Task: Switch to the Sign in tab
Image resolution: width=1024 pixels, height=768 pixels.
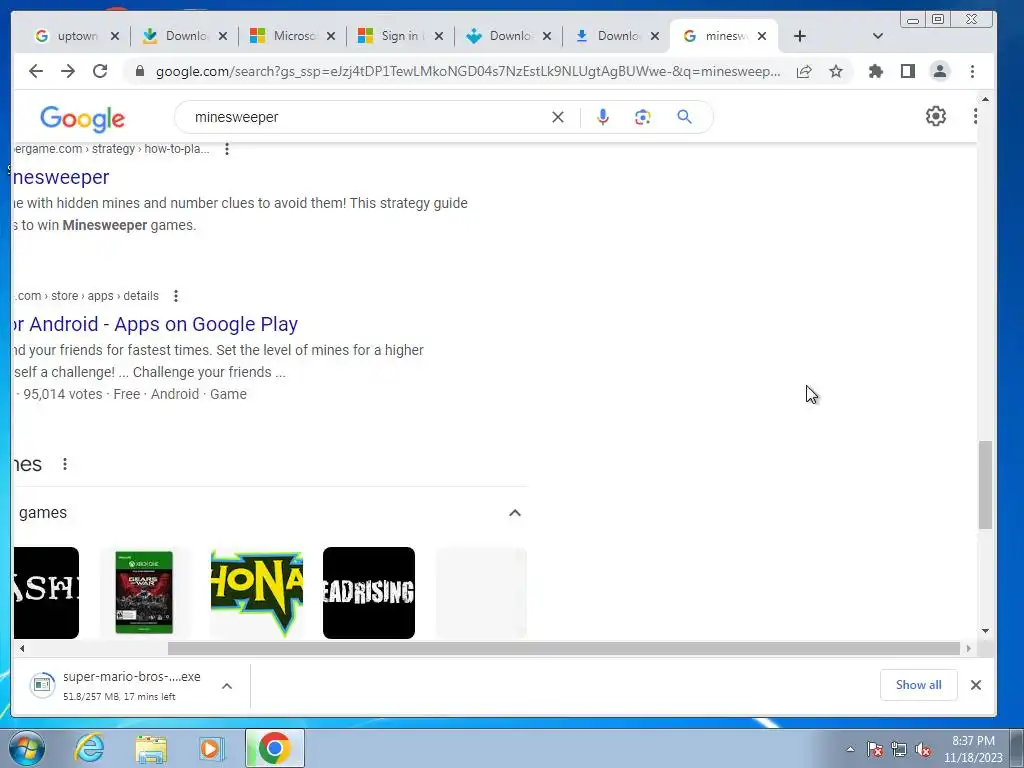Action: [400, 36]
